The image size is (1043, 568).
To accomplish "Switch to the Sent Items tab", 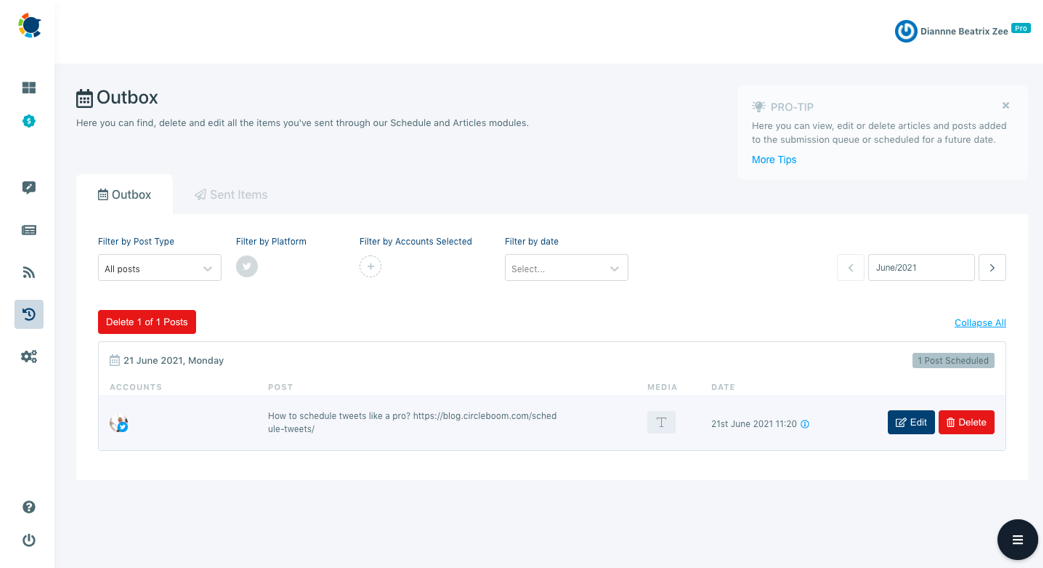I will pos(231,195).
